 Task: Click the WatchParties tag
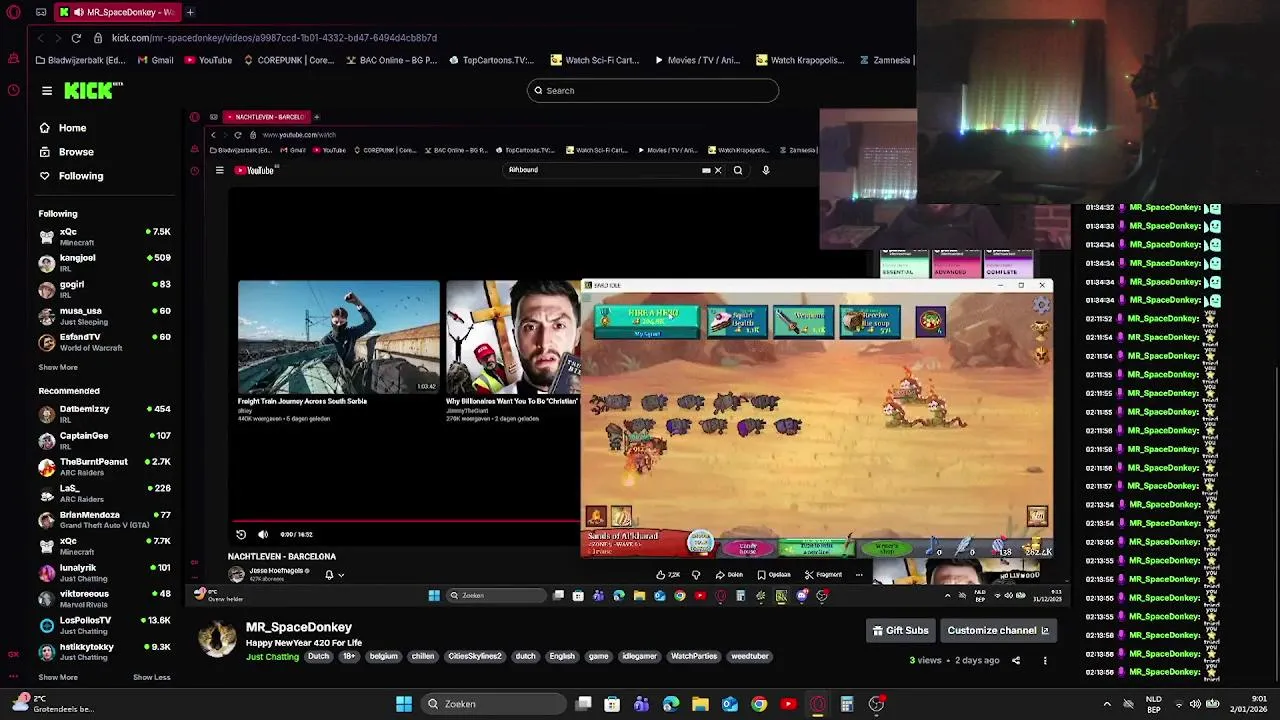(x=694, y=657)
